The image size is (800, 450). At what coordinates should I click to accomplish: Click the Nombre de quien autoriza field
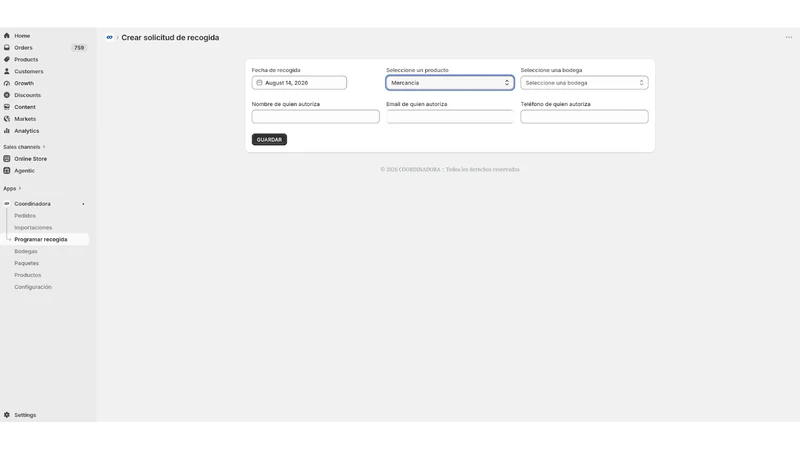click(x=315, y=117)
